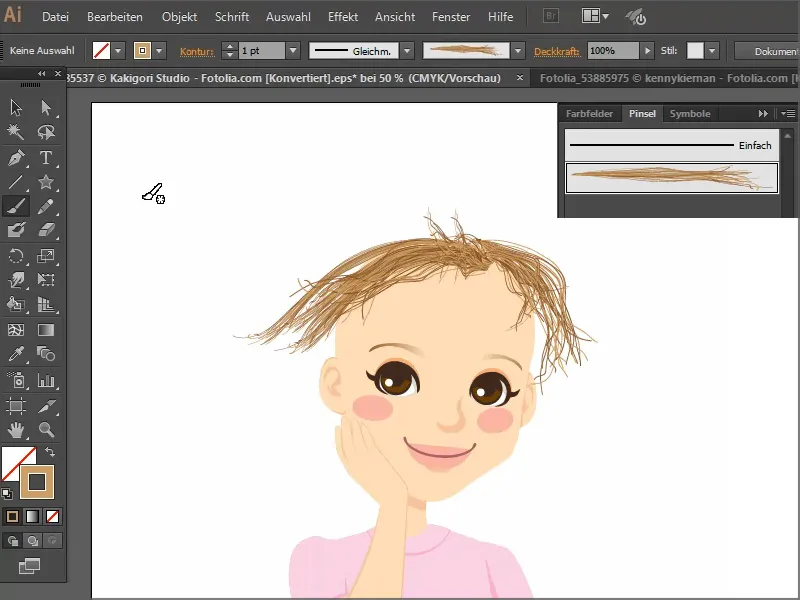
Task: Select the Slice tool
Action: click(x=46, y=406)
